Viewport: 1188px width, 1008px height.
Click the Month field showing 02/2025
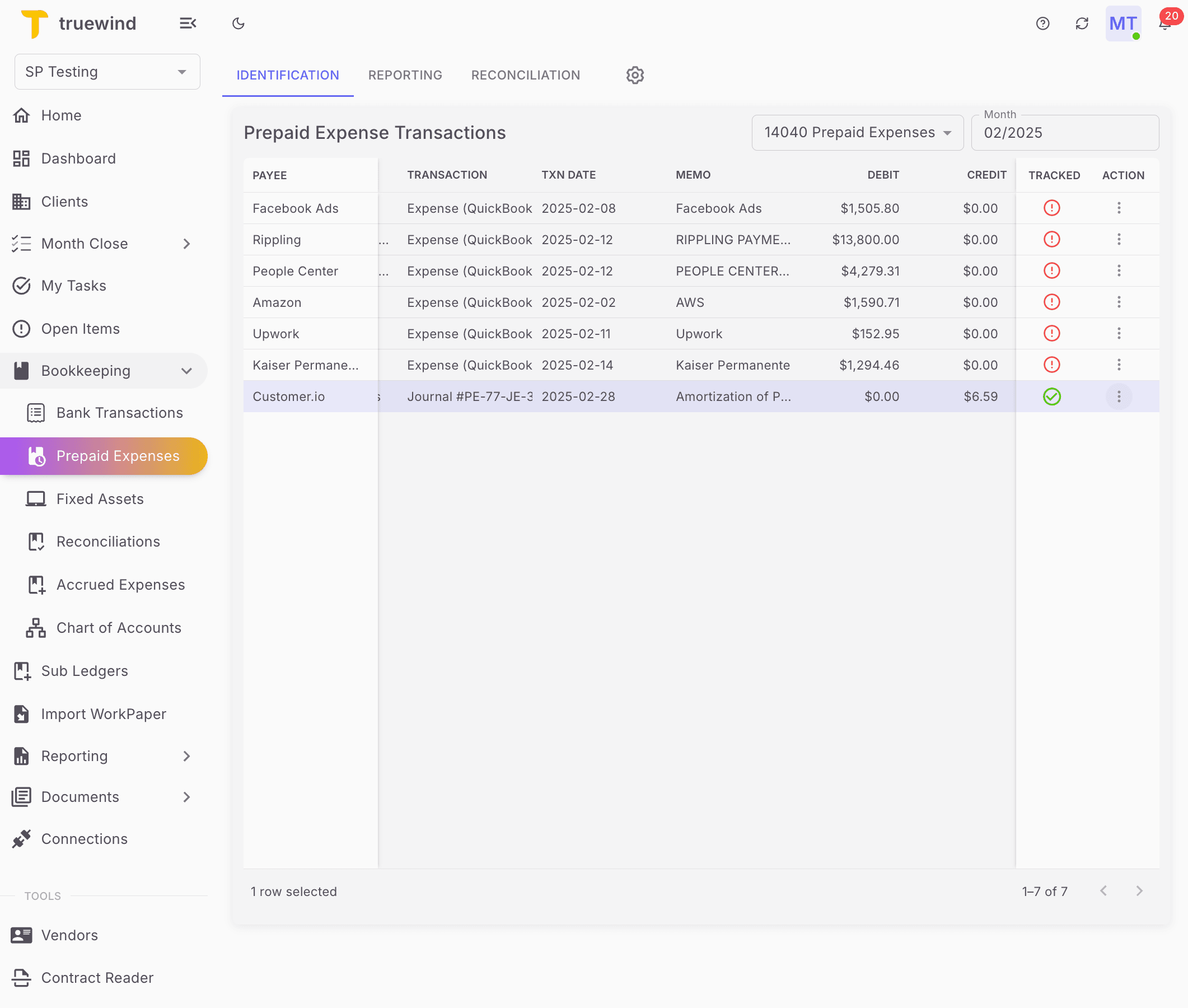coord(1065,133)
